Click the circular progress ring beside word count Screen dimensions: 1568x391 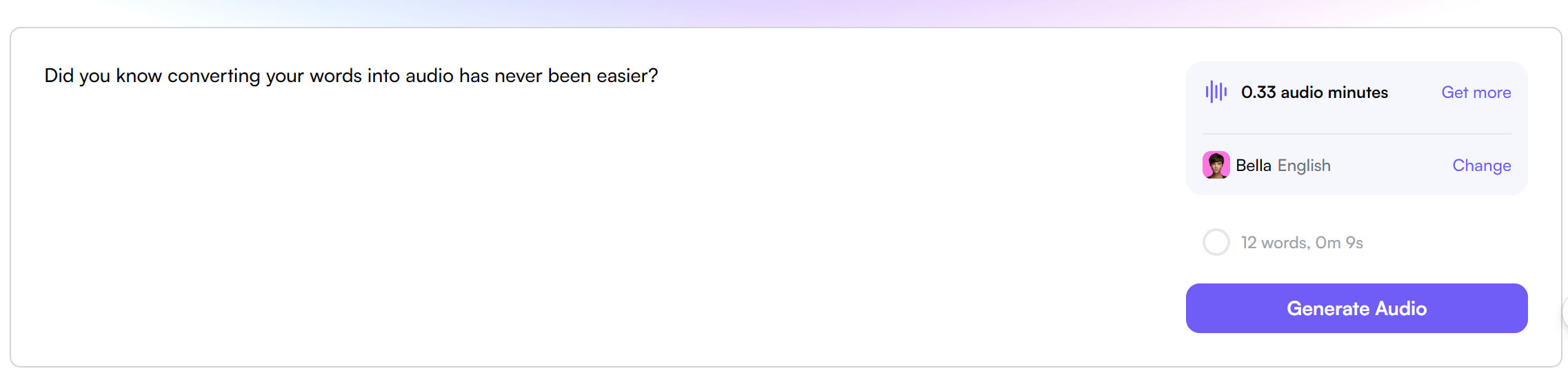1216,242
